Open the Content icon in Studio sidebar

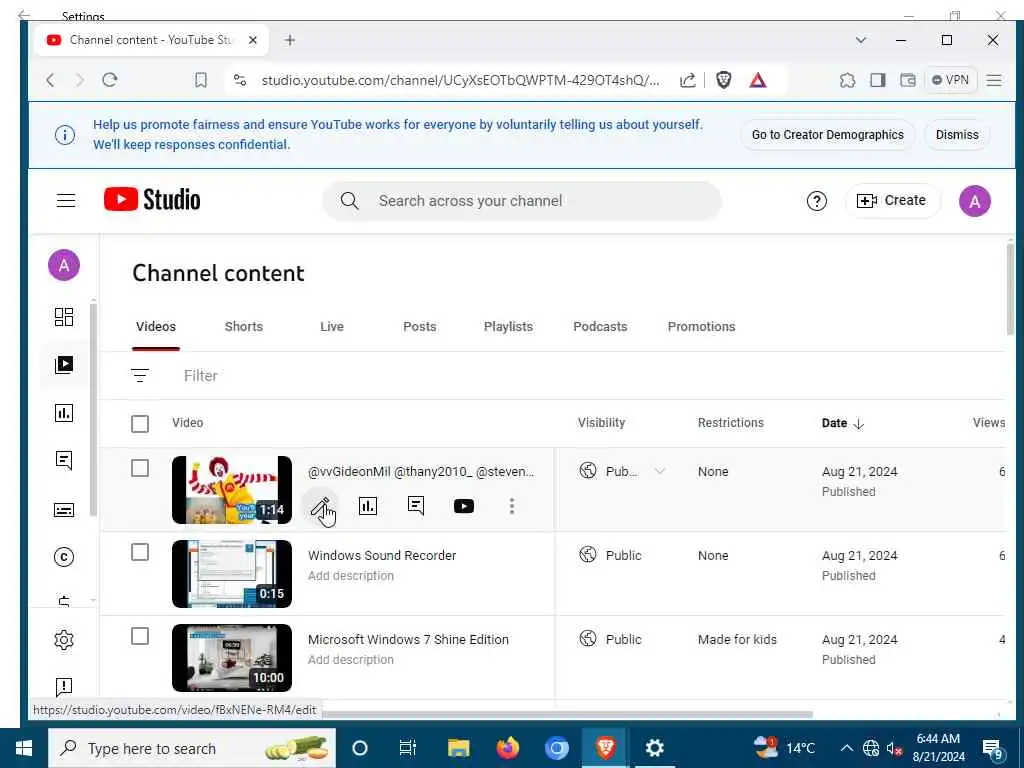[x=63, y=364]
